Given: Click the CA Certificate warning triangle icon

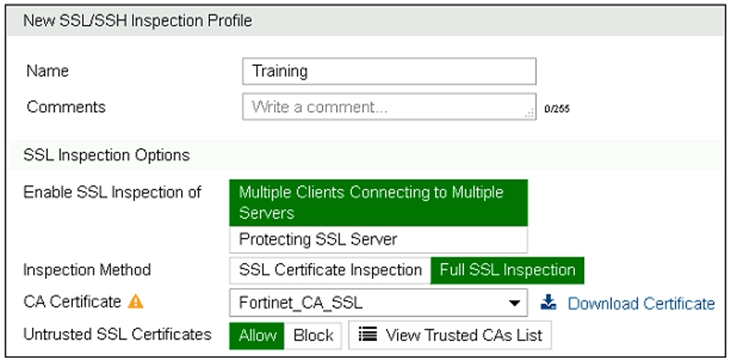Looking at the screenshot, I should (x=136, y=302).
